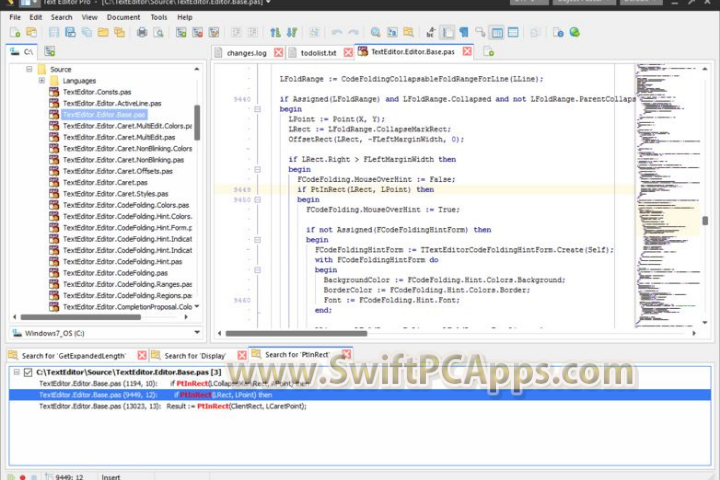
Task: Toggle the special characters pilcrow icon
Action: pyautogui.click(x=464, y=32)
